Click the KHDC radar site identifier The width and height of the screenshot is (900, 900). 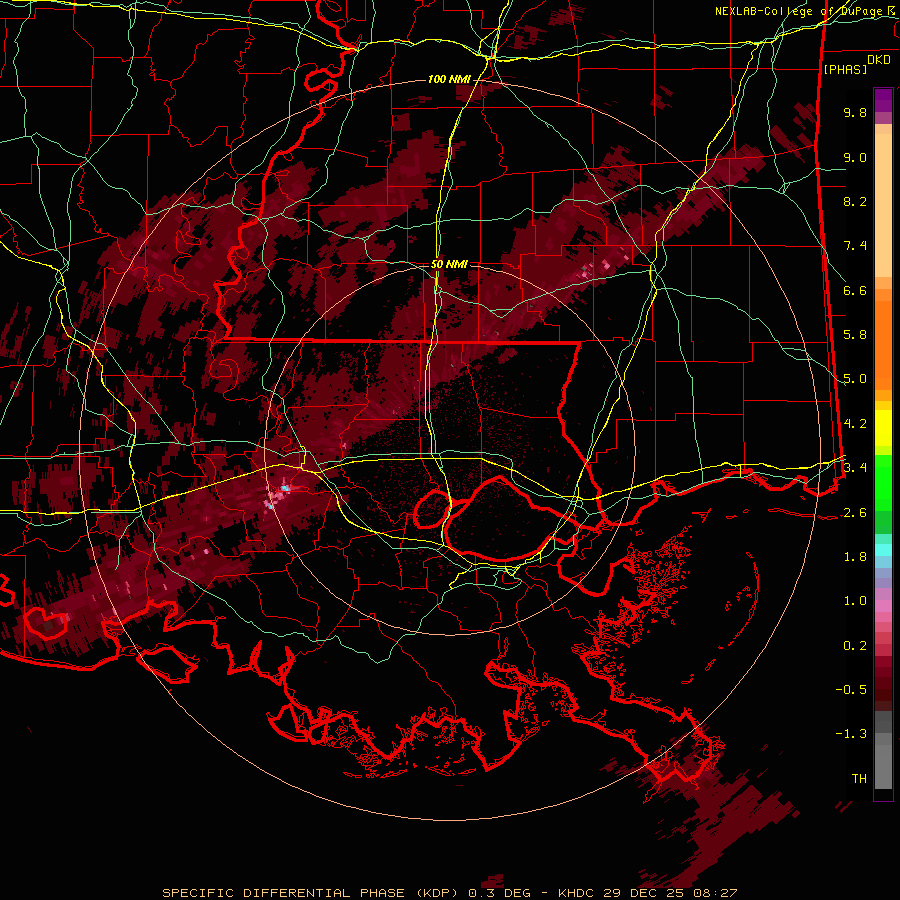click(577, 893)
